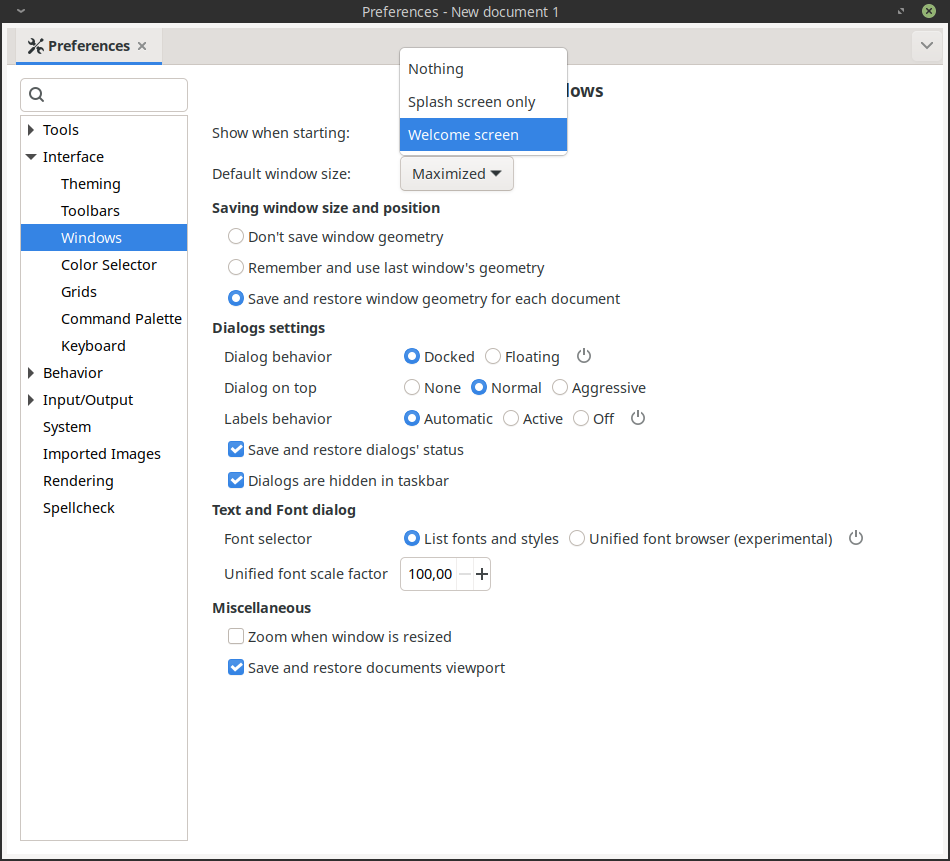Click the restart-required icon next to Dialog behavior
The image size is (950, 861).
click(x=585, y=356)
